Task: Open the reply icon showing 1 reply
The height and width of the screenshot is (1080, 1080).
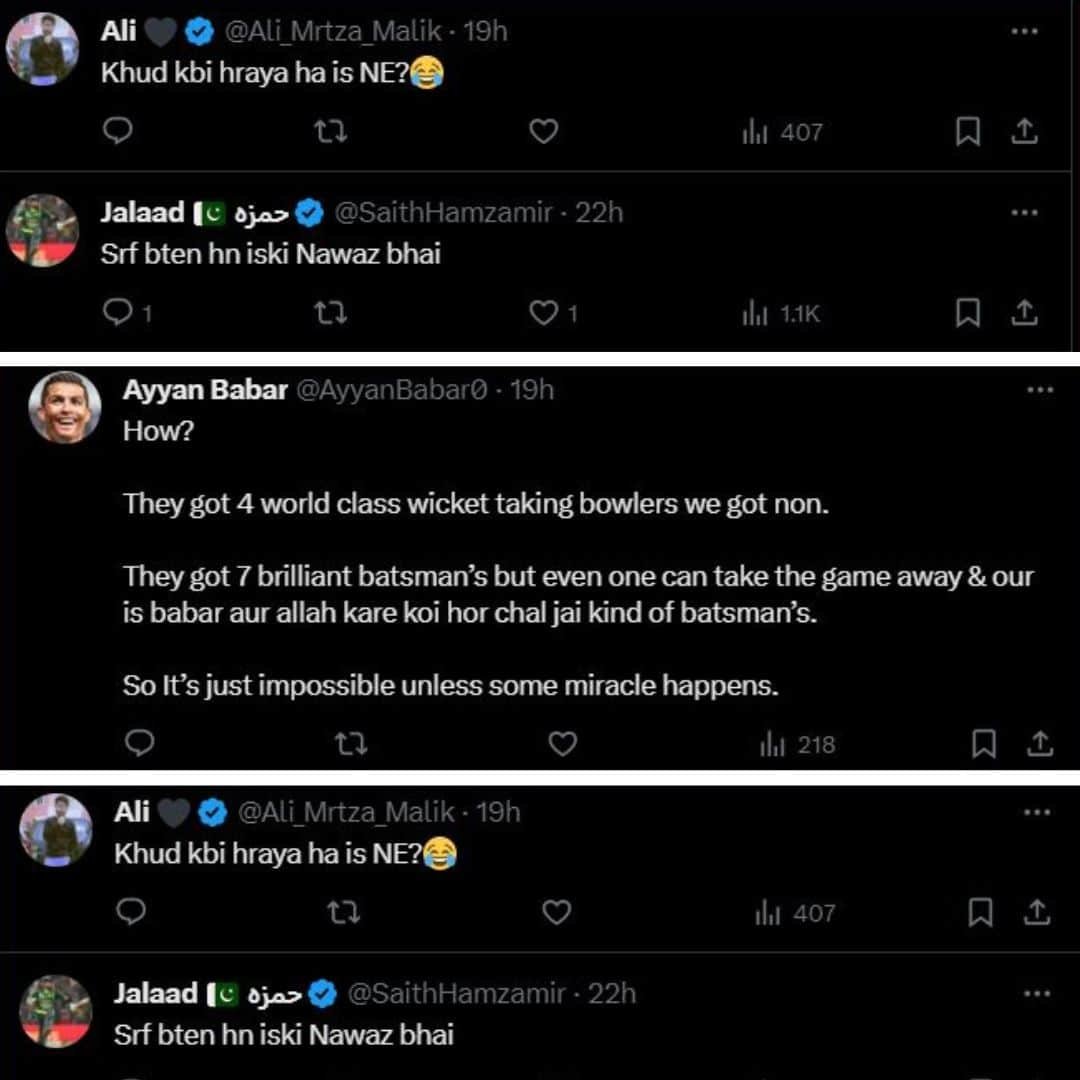Action: pyautogui.click(x=119, y=313)
